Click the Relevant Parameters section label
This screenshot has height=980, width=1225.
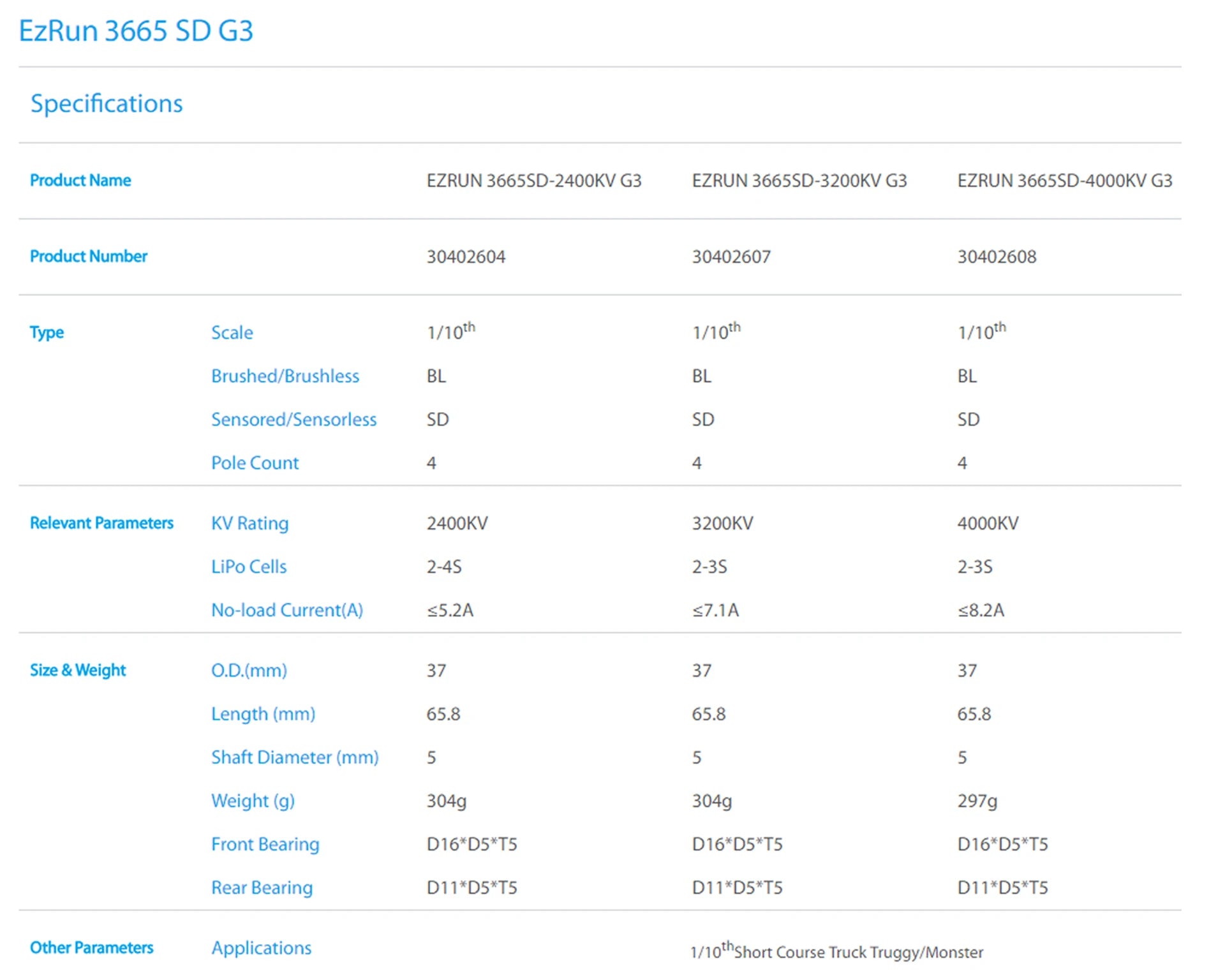pyautogui.click(x=101, y=523)
